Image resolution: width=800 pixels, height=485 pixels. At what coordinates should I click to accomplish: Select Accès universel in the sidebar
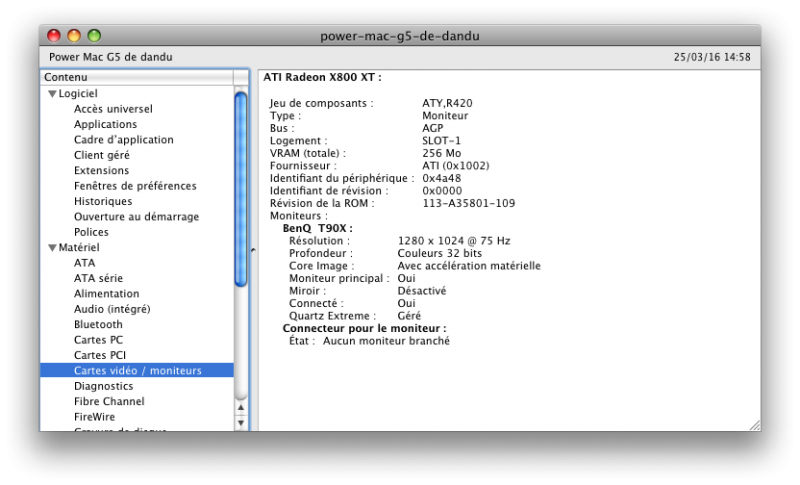113,109
